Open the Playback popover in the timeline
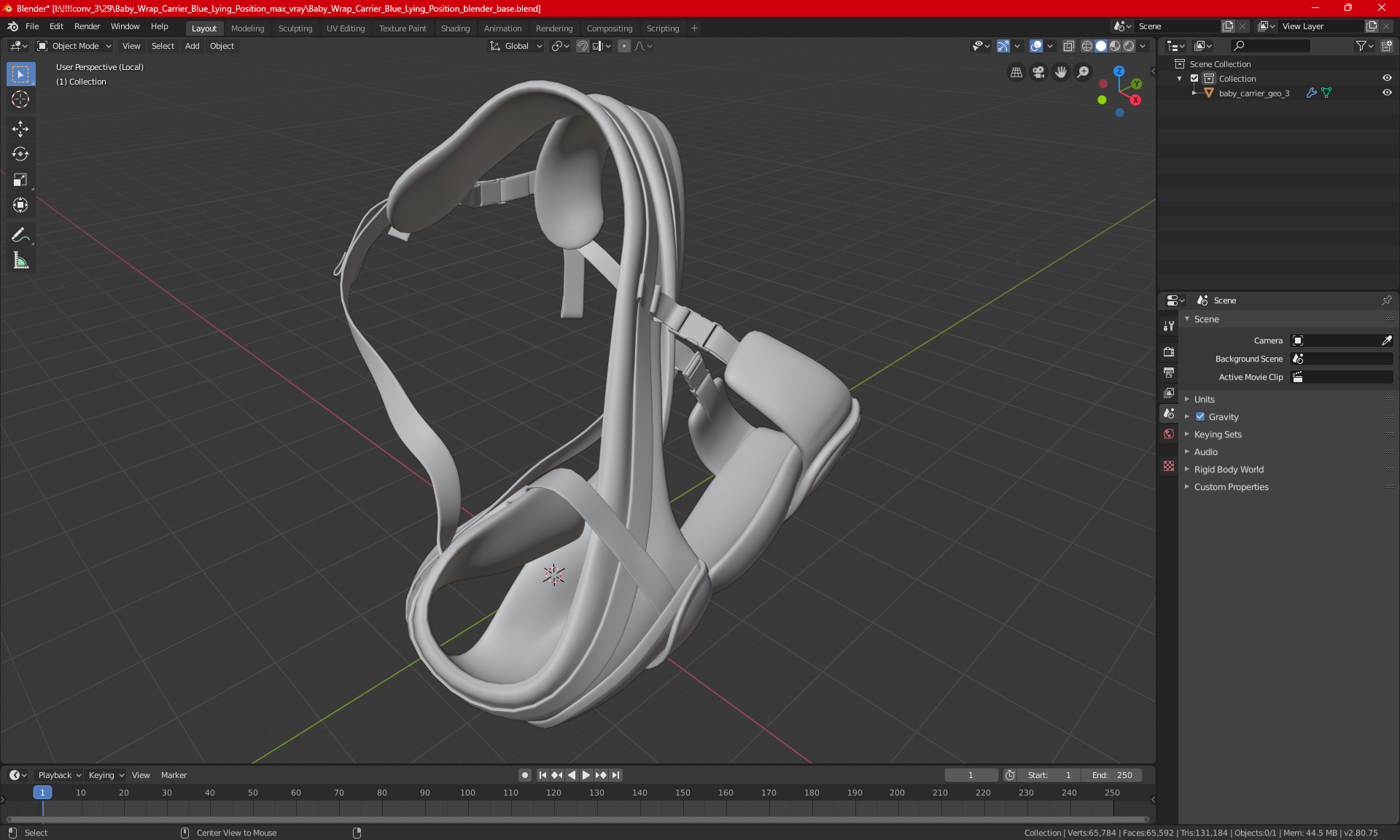This screenshot has width=1400, height=840. 59,775
